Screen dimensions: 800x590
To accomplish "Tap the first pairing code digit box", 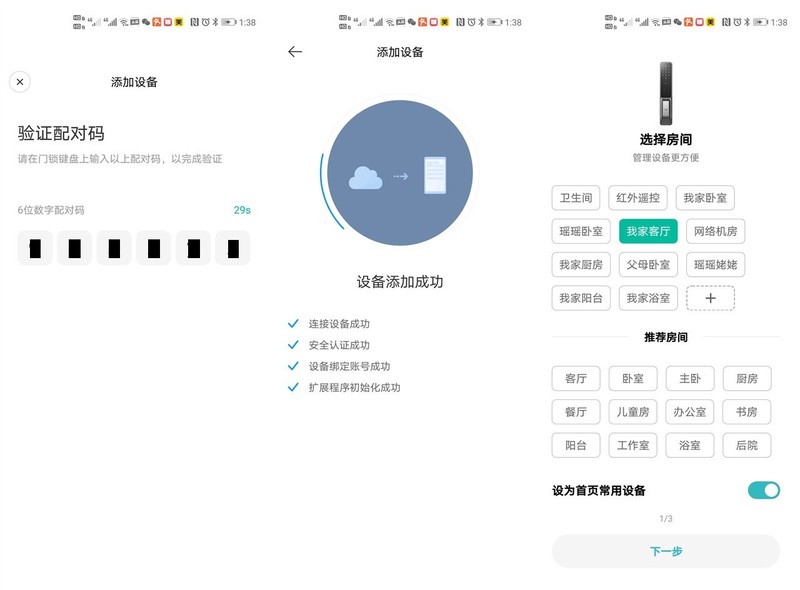I will [35, 247].
